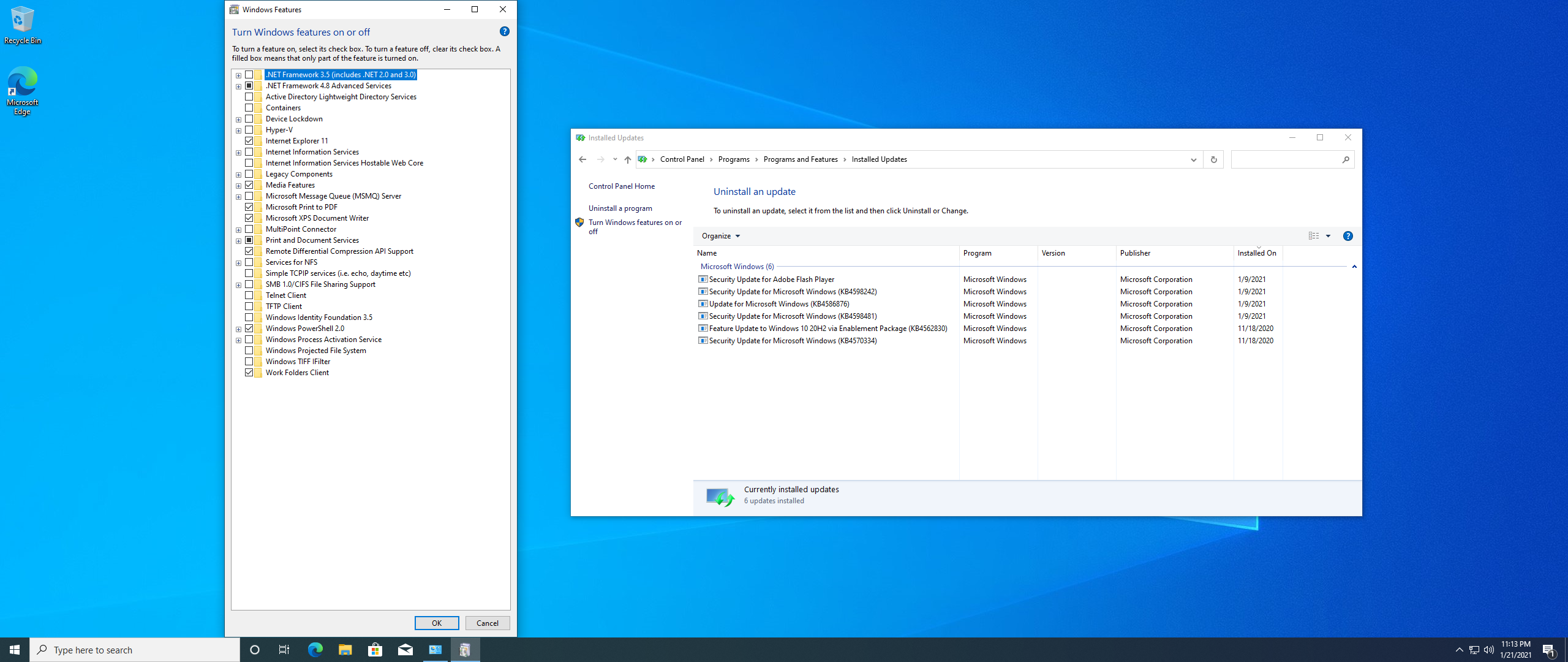This screenshot has width=1568, height=662.
Task: Expand the Internet Information Services node
Action: (x=238, y=153)
